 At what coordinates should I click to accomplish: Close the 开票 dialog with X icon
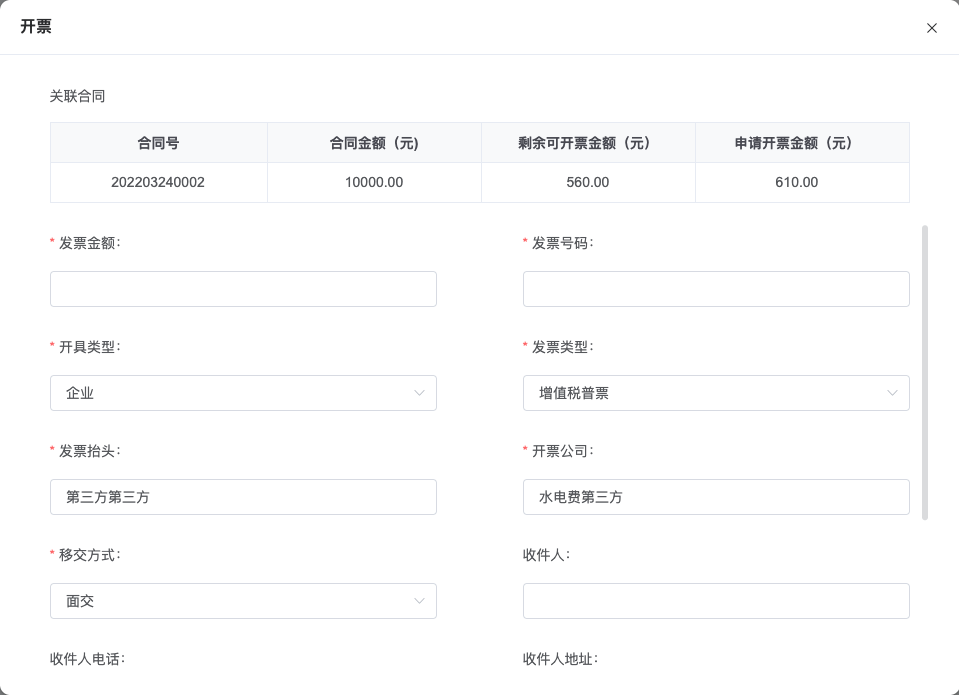931,28
